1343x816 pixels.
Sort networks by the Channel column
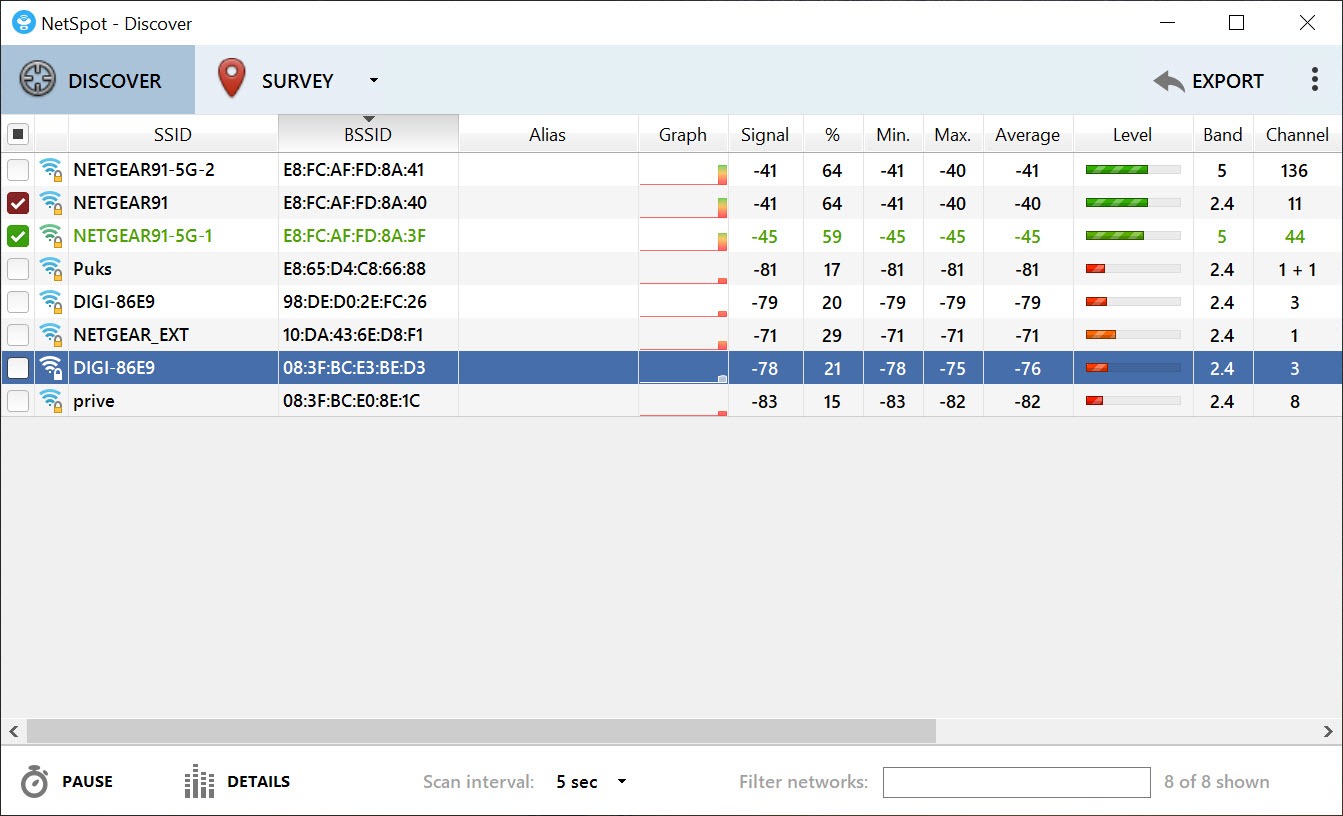[1297, 135]
